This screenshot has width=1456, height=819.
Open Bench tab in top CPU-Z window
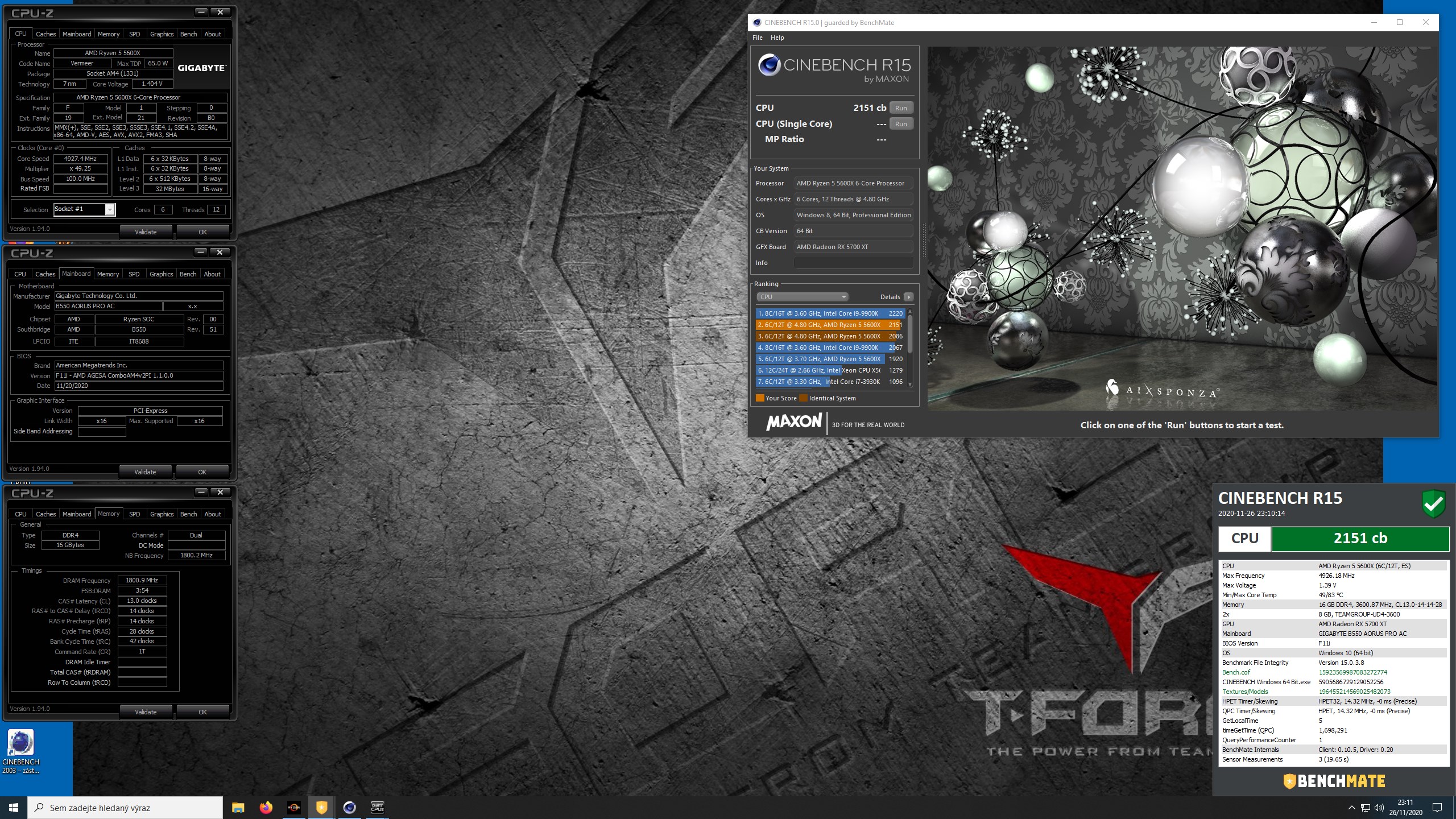point(188,34)
